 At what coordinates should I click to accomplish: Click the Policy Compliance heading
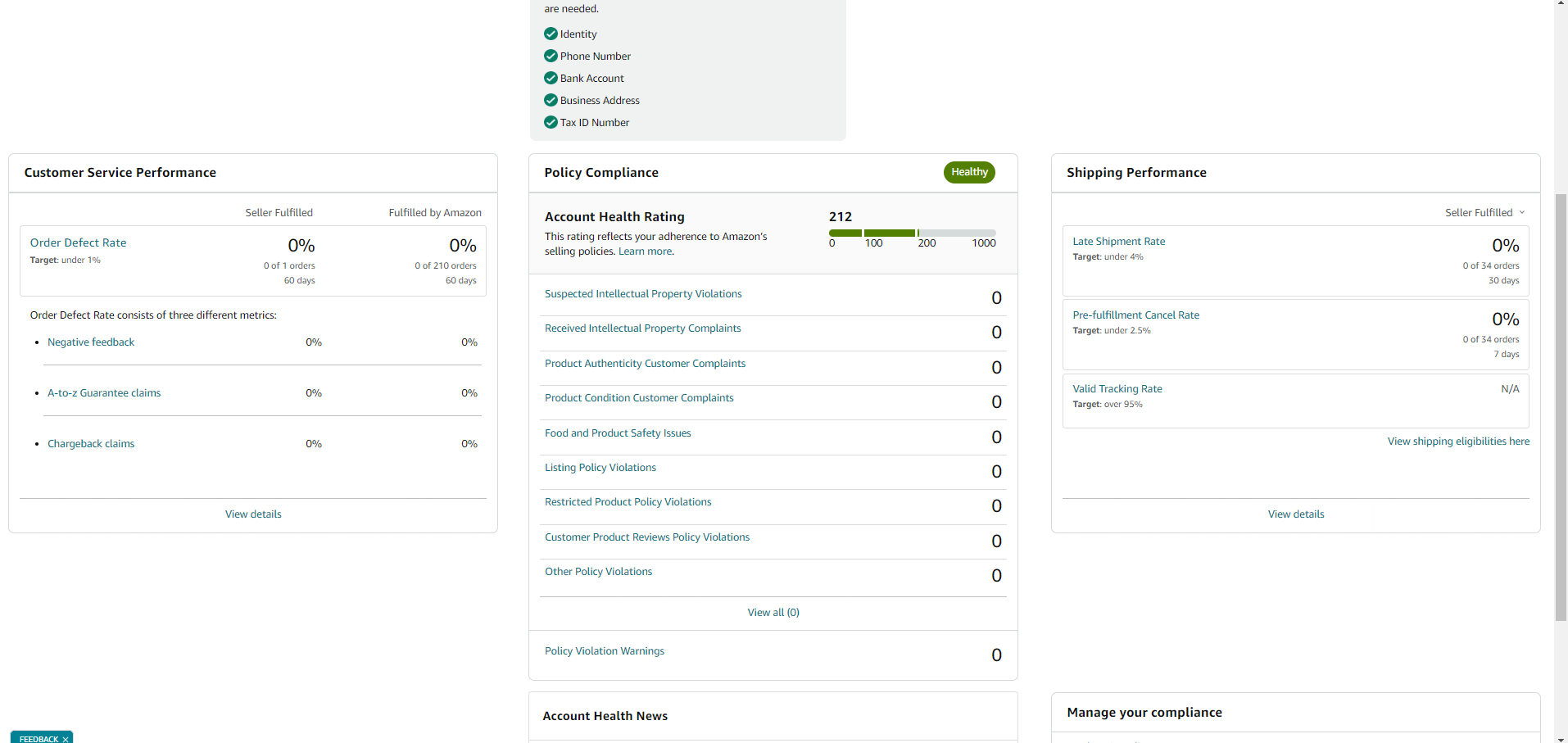click(601, 172)
